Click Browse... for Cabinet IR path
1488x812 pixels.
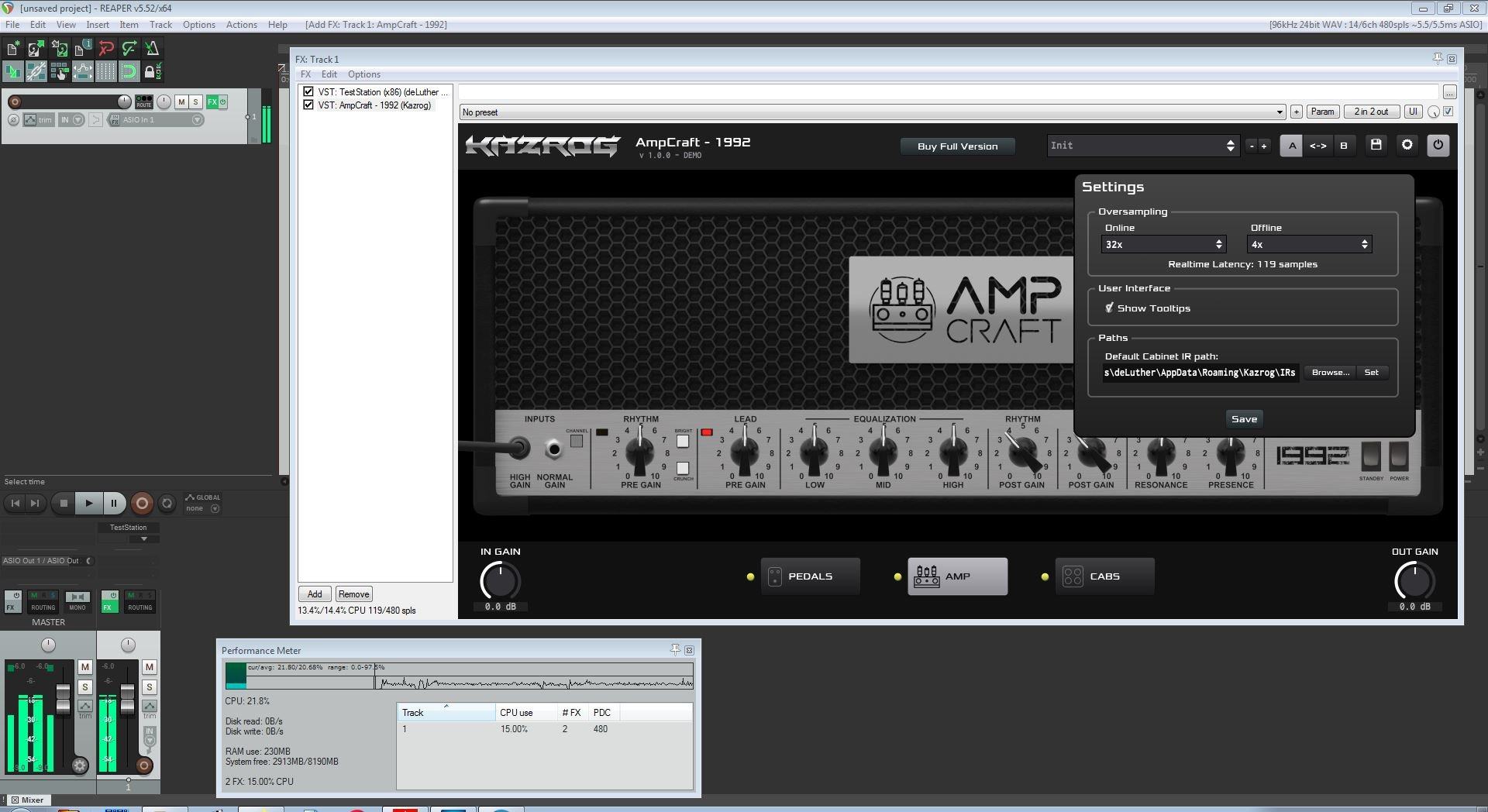tap(1330, 373)
